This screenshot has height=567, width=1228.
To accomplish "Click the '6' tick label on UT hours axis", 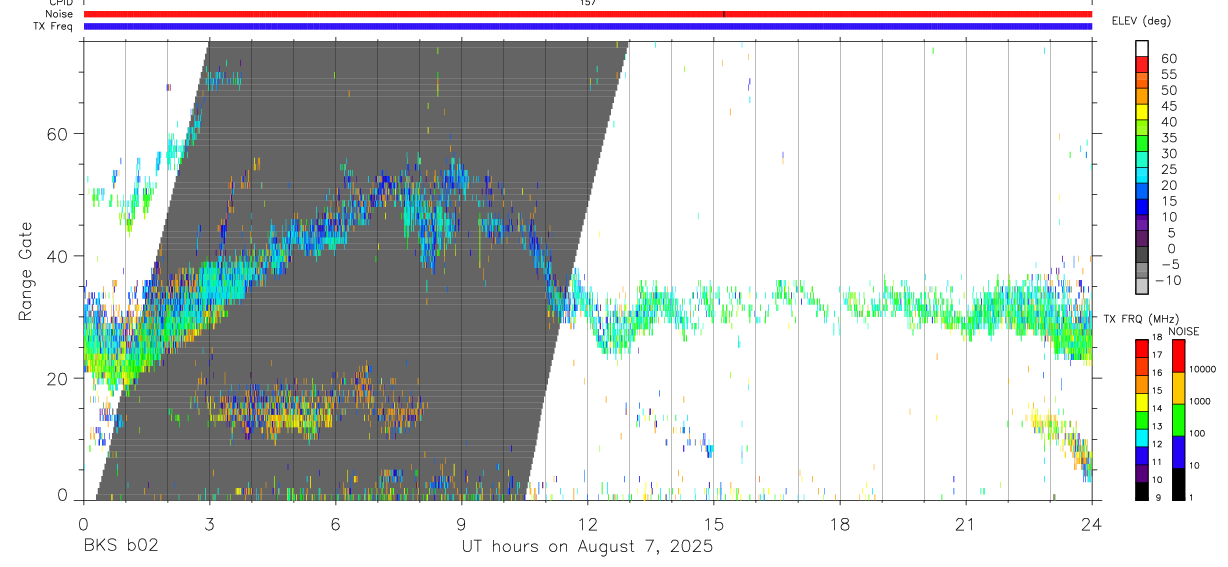I will tap(335, 524).
